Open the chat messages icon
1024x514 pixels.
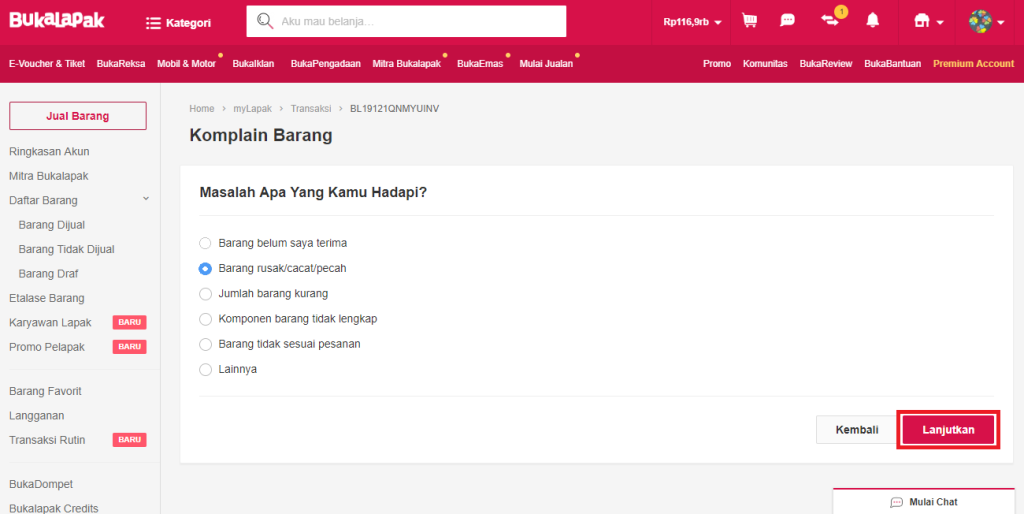788,21
